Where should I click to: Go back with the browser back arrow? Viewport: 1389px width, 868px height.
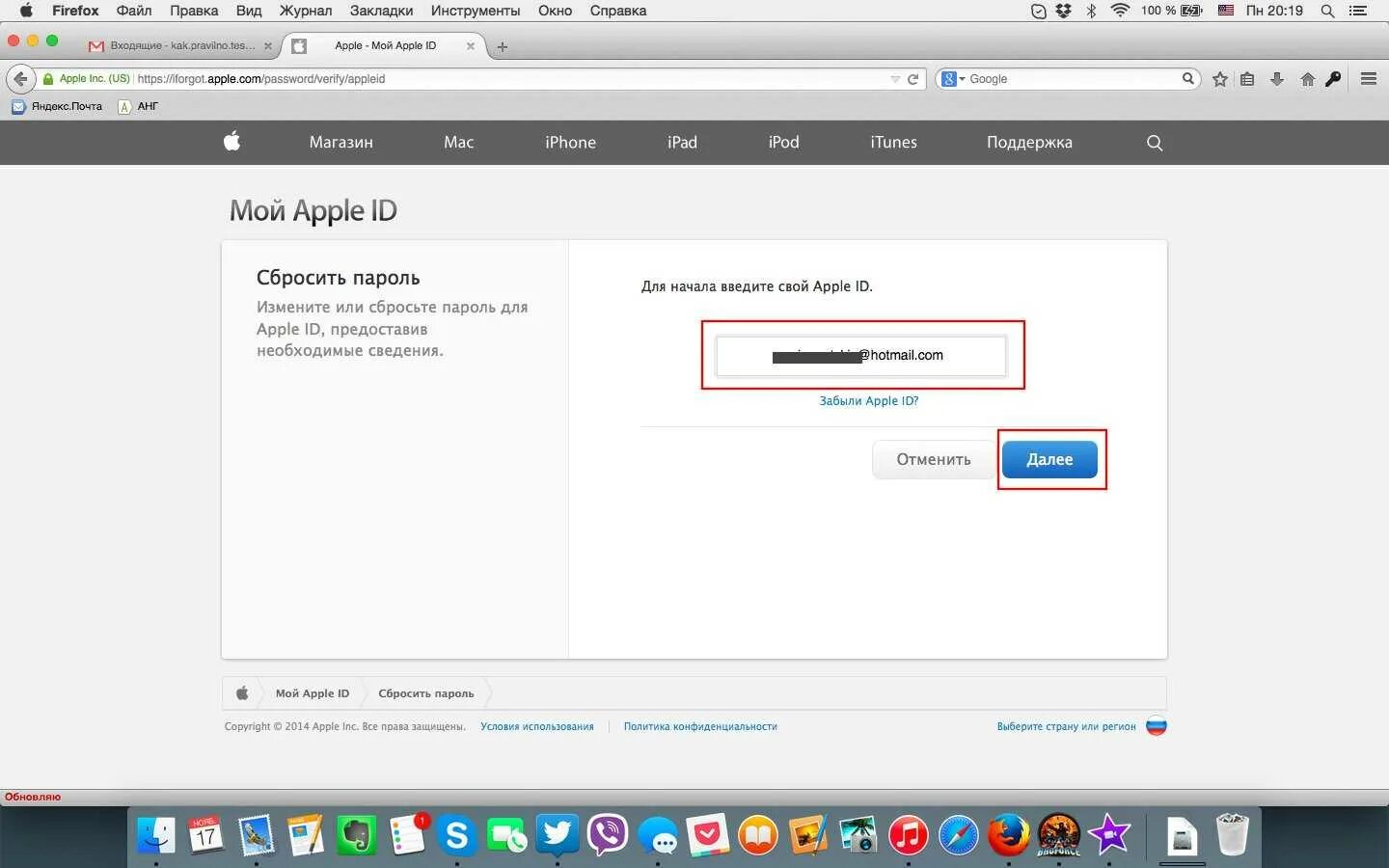[20, 79]
